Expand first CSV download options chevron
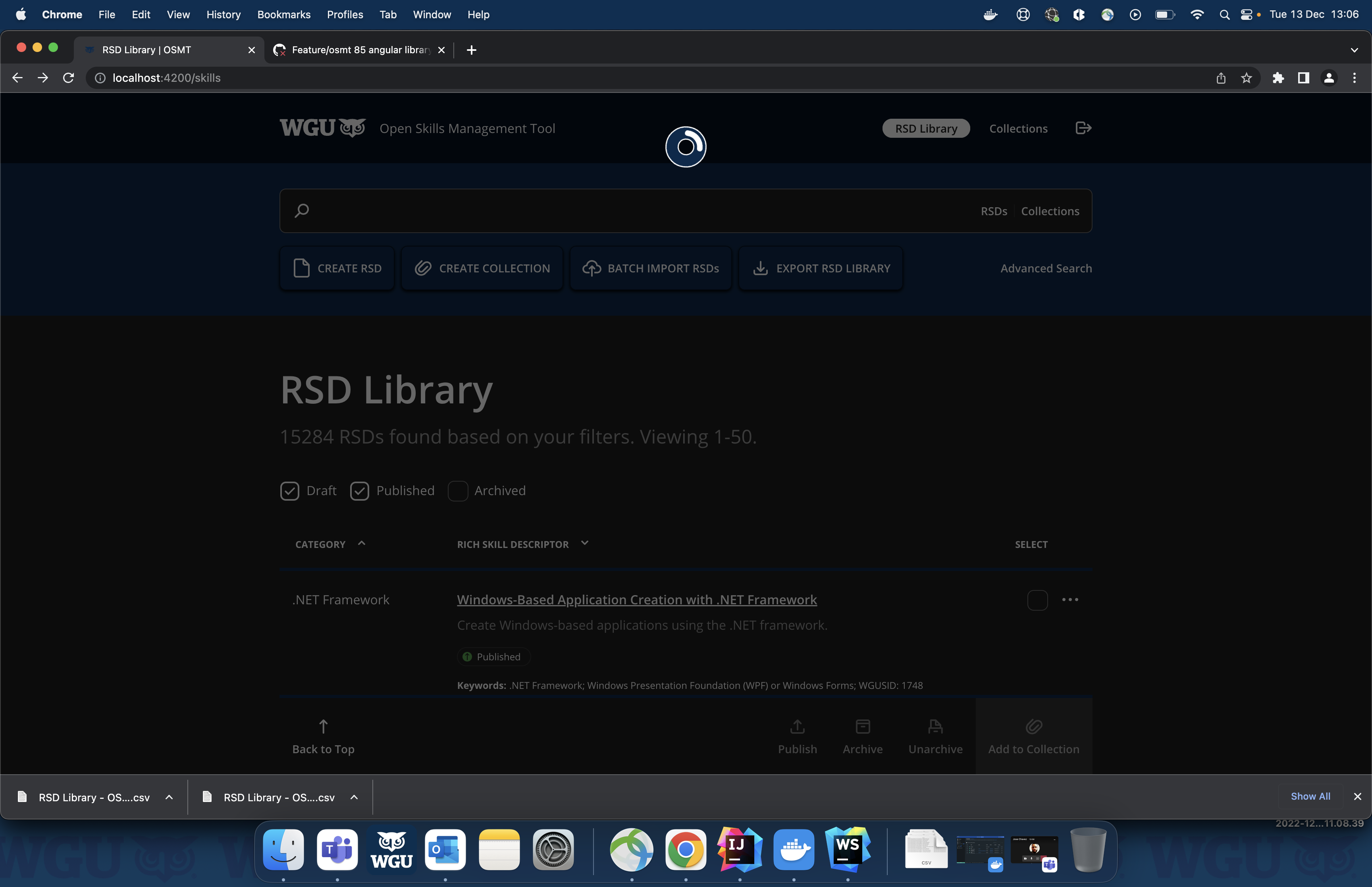Screen dimensions: 1372x887 point(169,797)
